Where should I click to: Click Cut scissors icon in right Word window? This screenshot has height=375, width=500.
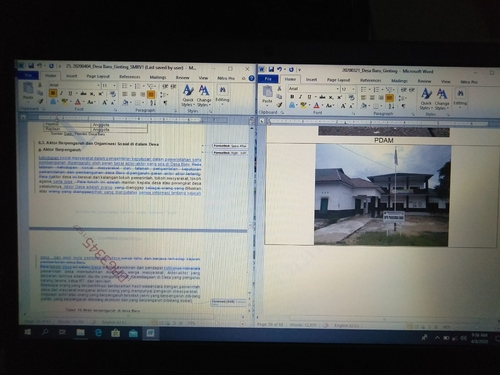(279, 89)
